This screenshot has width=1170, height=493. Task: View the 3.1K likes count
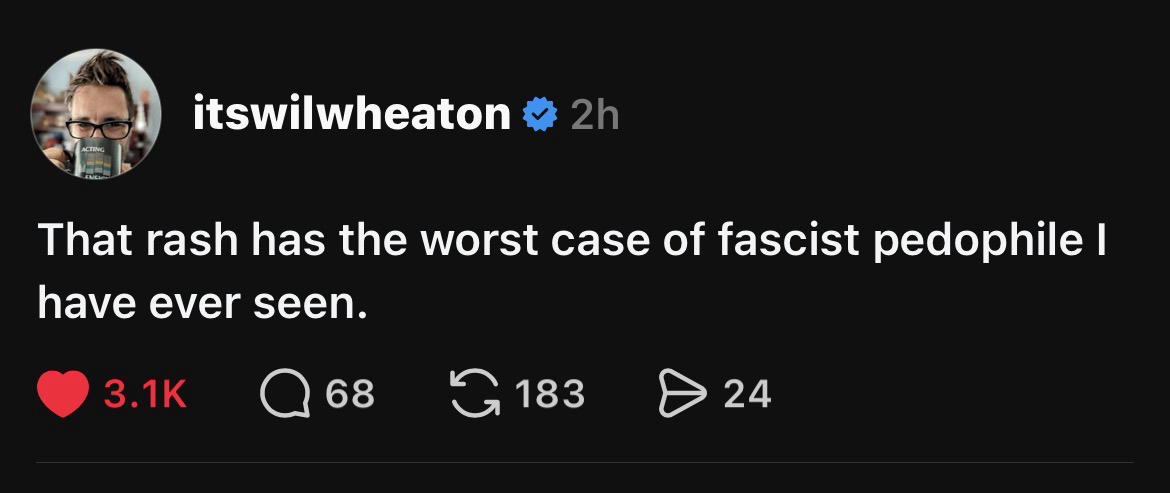(145, 394)
